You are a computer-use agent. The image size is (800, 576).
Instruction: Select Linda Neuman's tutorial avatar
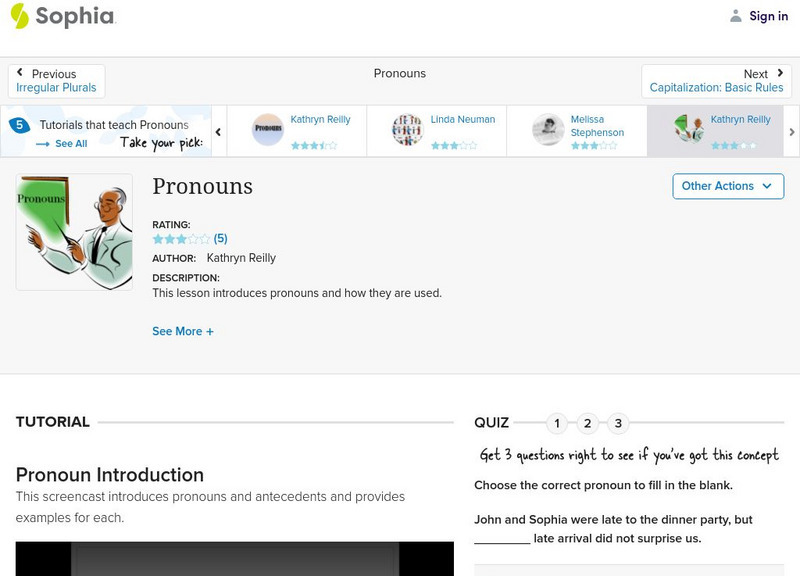407,130
